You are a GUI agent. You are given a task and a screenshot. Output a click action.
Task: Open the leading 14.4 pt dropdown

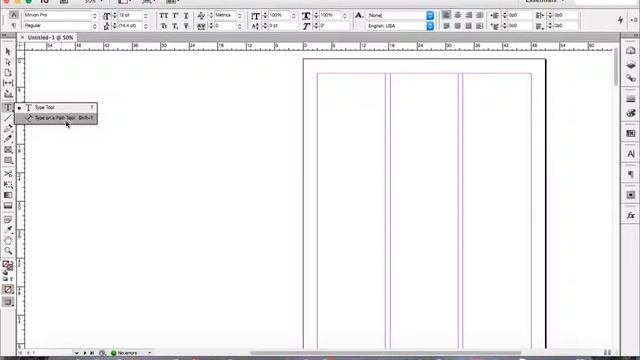click(x=146, y=26)
